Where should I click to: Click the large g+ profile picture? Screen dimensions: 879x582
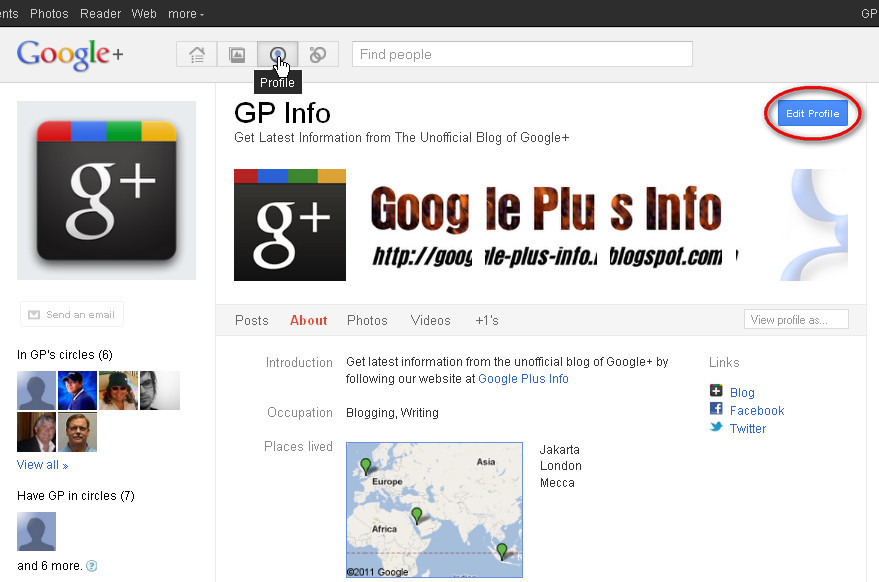[x=107, y=191]
